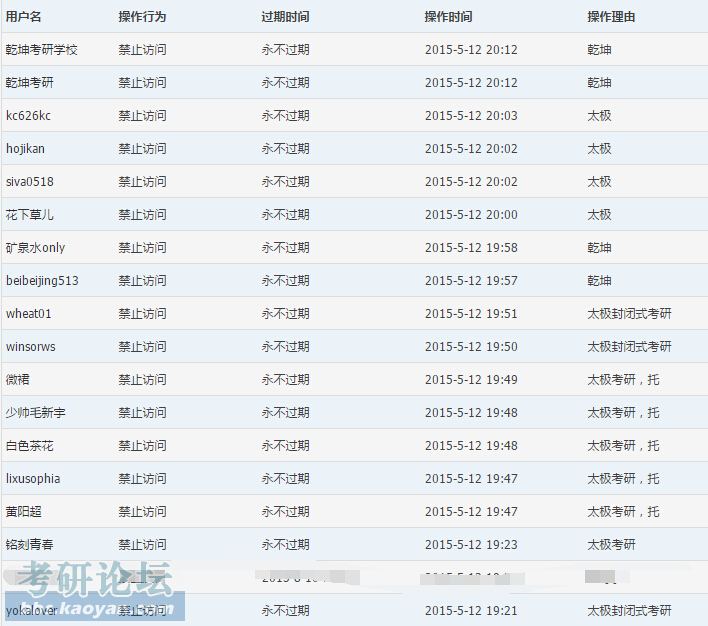The height and width of the screenshot is (626, 708).
Task: Select username winsorws
Action: pyautogui.click(x=31, y=346)
